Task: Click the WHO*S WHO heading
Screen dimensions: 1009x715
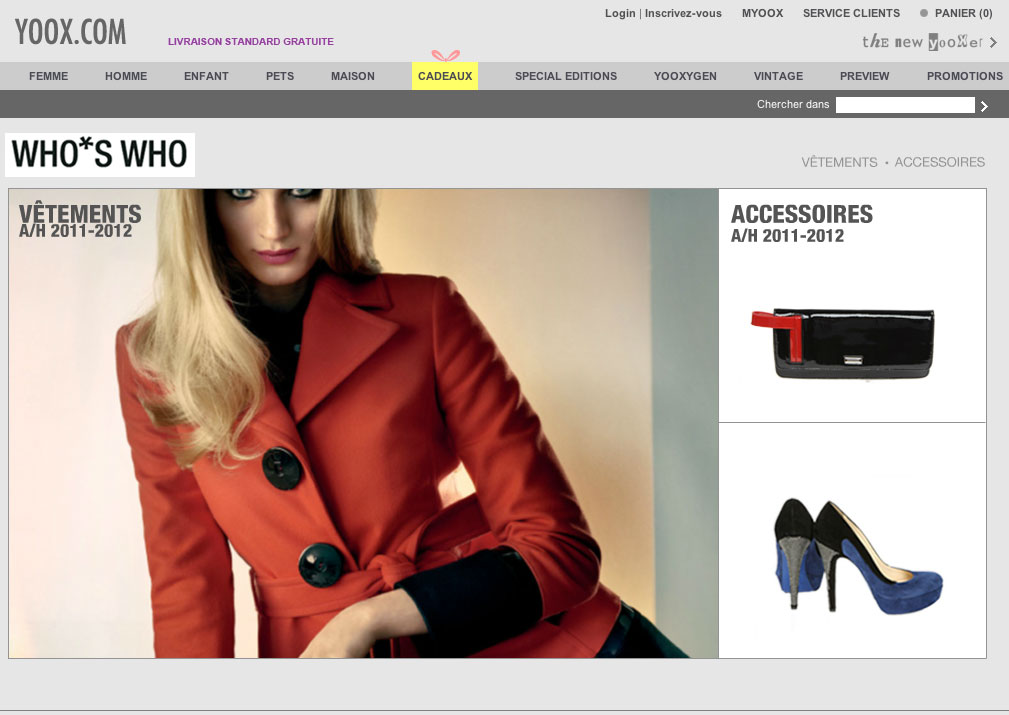Action: click(100, 154)
